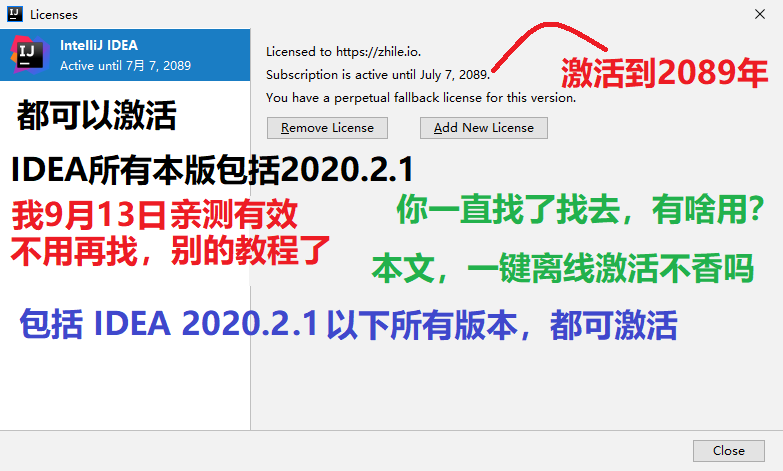Image resolution: width=783 pixels, height=471 pixels.
Task: Click the Remove License button
Action: (x=327, y=128)
